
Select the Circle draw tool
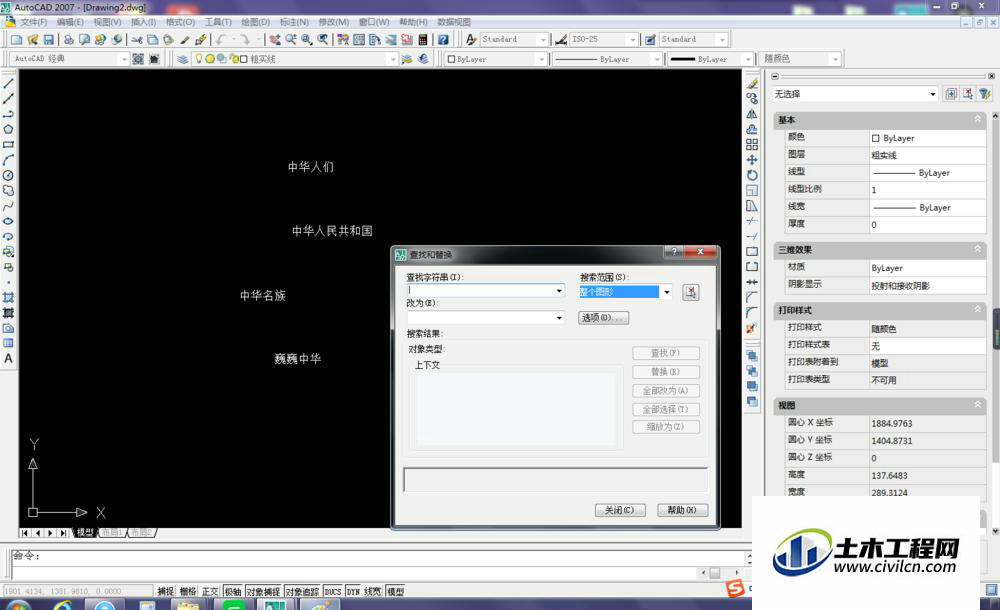pyautogui.click(x=8, y=175)
